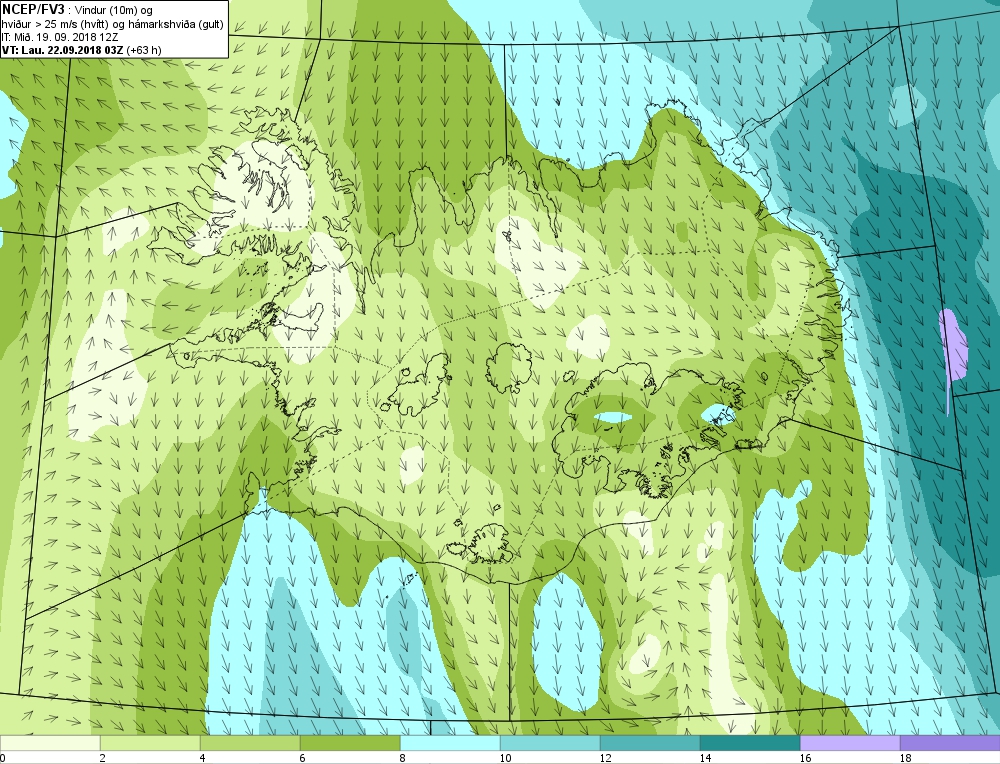Click the above 18 m/s purple legend swatch
Viewport: 1000px width, 764px height.
pyautogui.click(x=950, y=743)
